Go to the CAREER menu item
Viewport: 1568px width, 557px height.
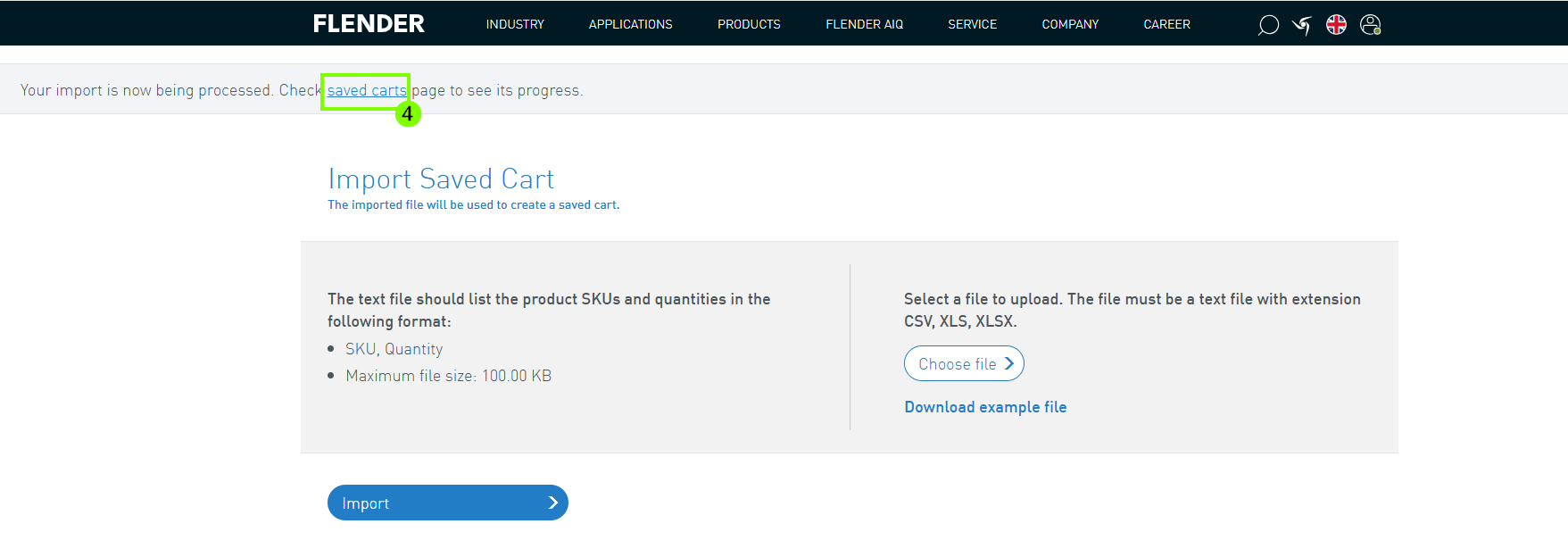click(1166, 24)
